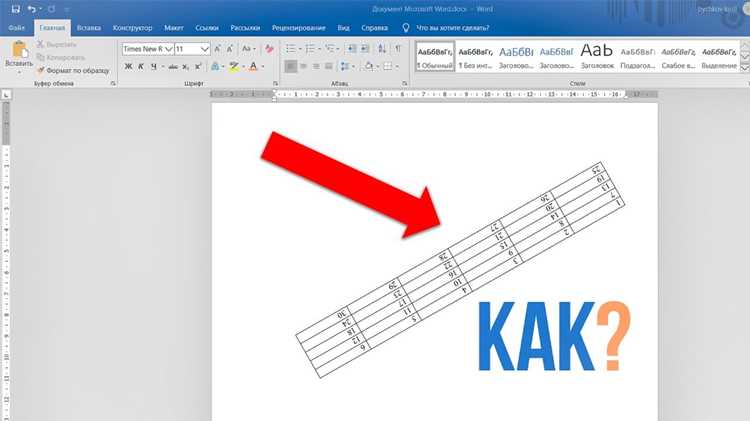Click Формат по образцу format painter

(73, 70)
